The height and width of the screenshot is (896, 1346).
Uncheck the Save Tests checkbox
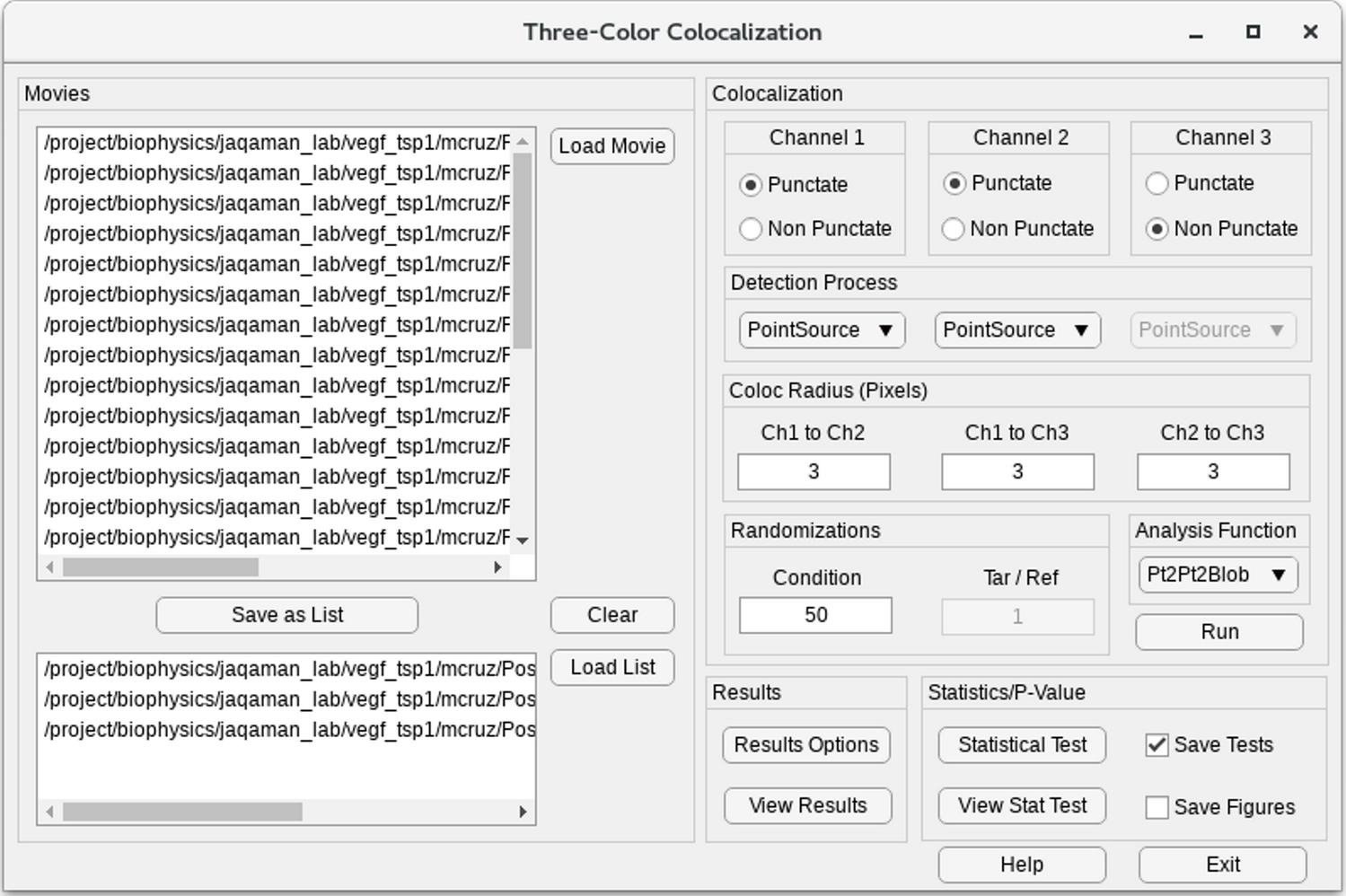(x=1157, y=745)
